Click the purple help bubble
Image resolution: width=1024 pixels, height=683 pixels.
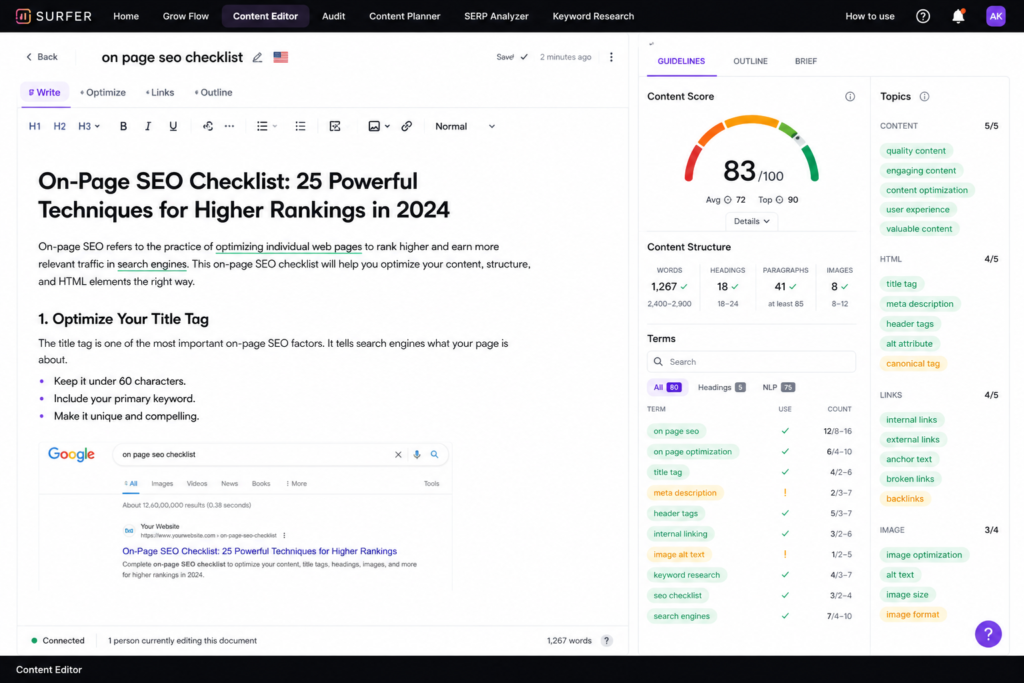pos(988,633)
